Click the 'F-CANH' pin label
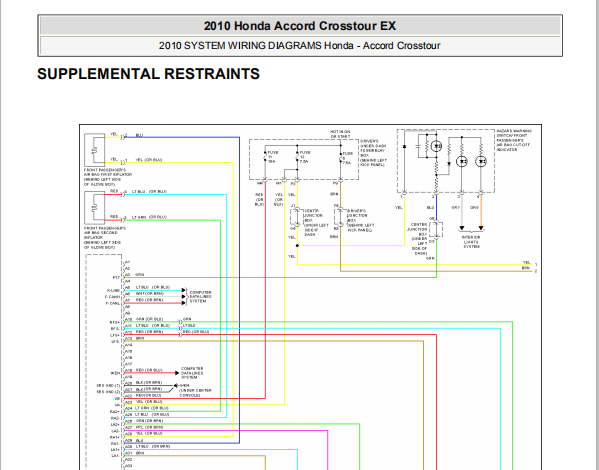The height and width of the screenshot is (470, 599). coord(113,297)
